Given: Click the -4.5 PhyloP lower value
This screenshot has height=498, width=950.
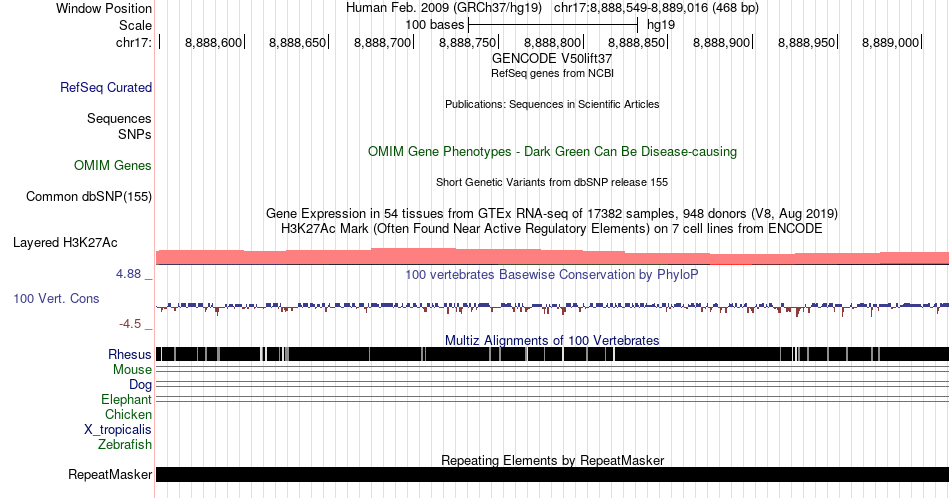Looking at the screenshot, I should [x=130, y=324].
